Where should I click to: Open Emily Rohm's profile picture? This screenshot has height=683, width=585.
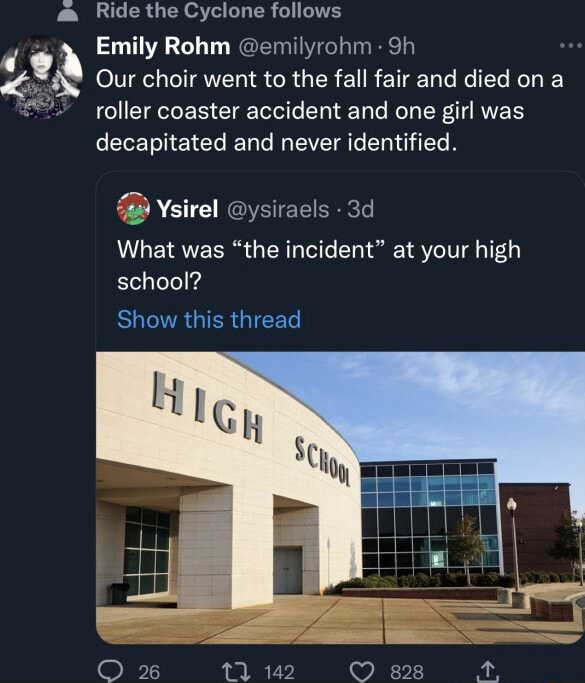tap(41, 77)
